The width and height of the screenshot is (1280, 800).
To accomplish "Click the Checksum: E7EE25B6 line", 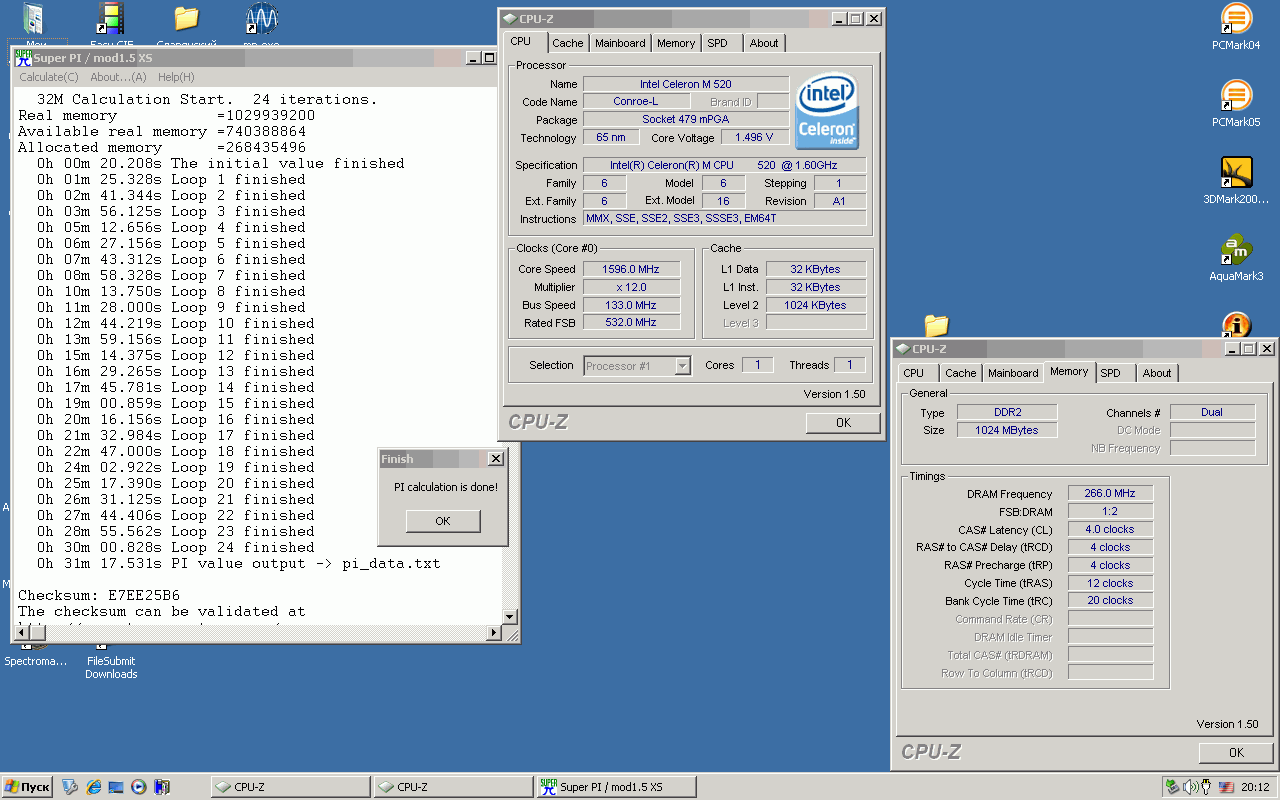I will tap(99, 595).
